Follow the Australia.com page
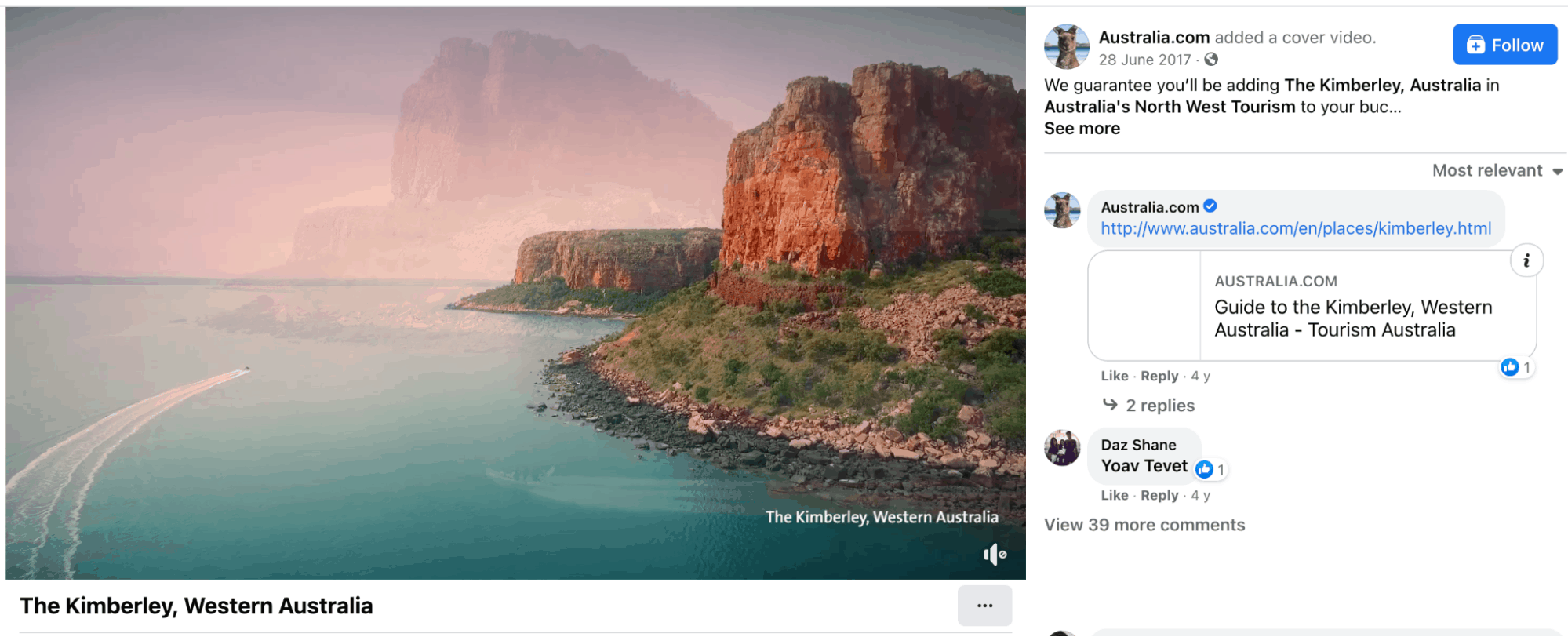Viewport: 1568px width, 637px height. (x=1504, y=45)
